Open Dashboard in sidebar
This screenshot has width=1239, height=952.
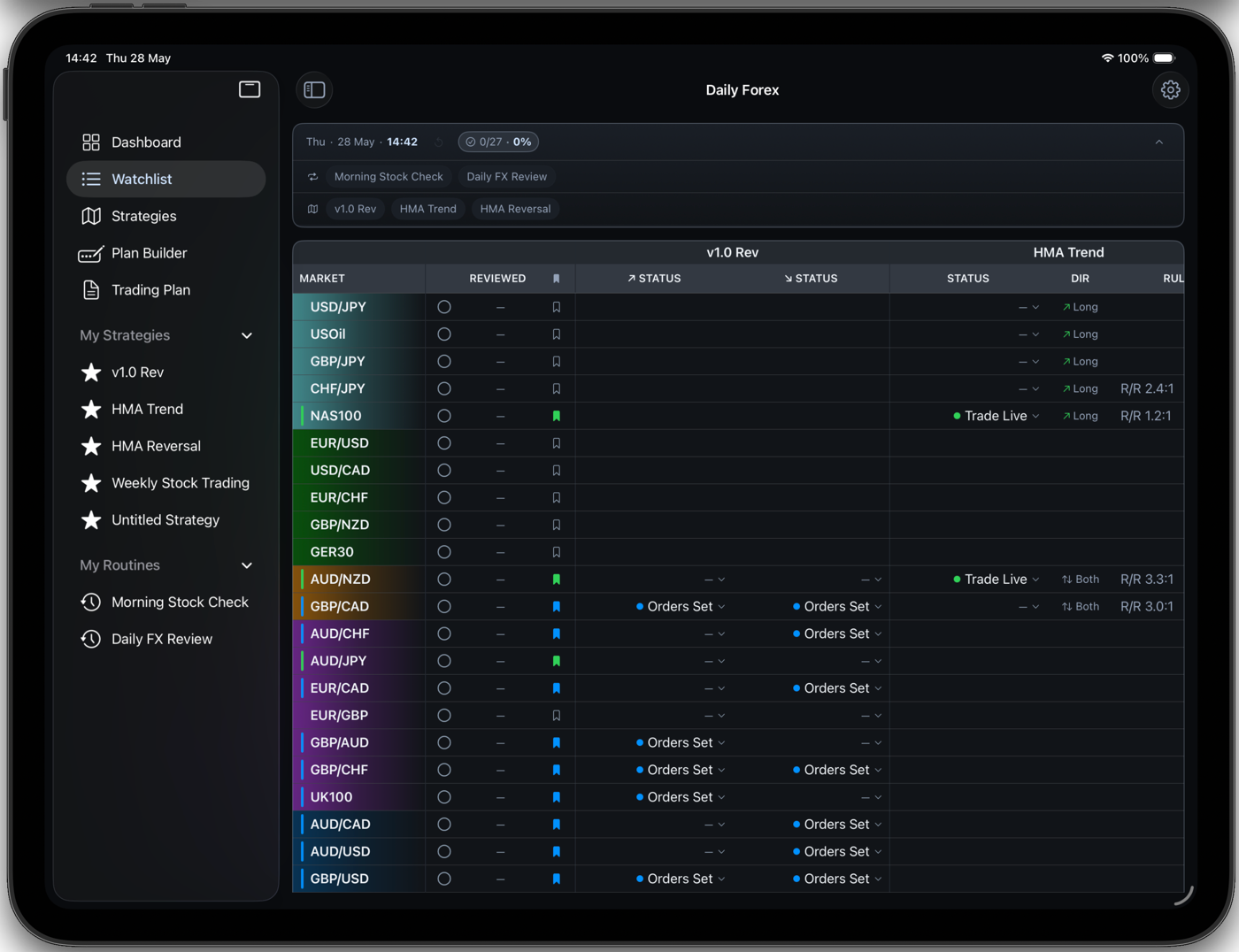pyautogui.click(x=166, y=142)
